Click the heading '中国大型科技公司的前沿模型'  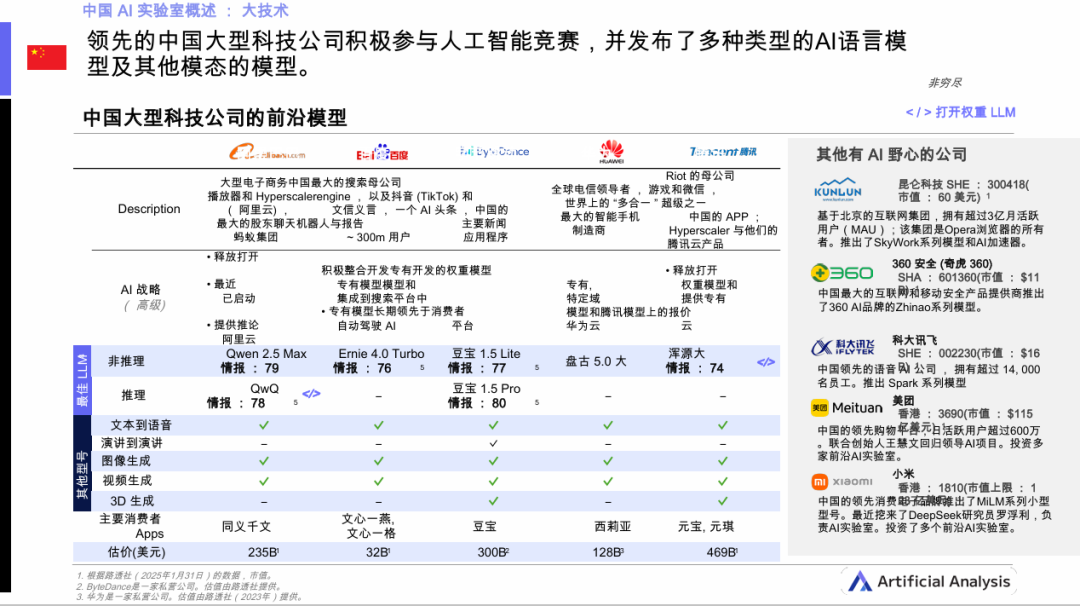click(x=215, y=118)
